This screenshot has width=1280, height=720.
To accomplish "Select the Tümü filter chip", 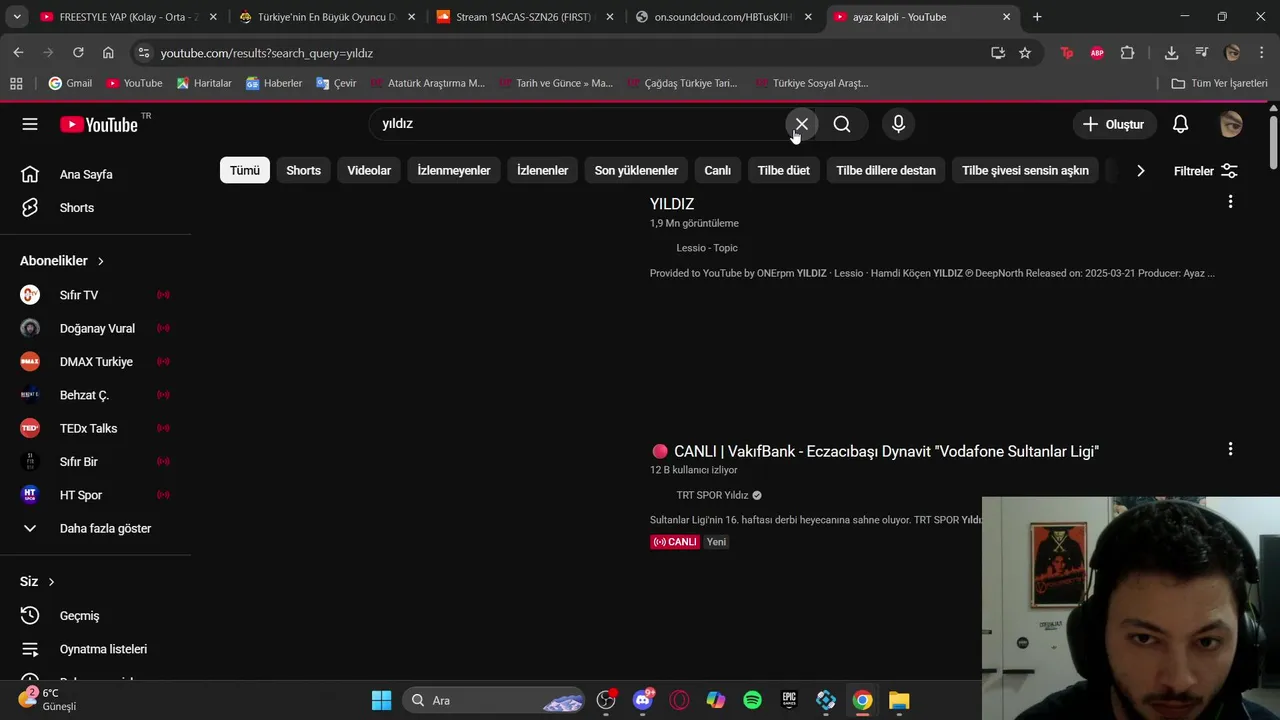I will [x=245, y=170].
